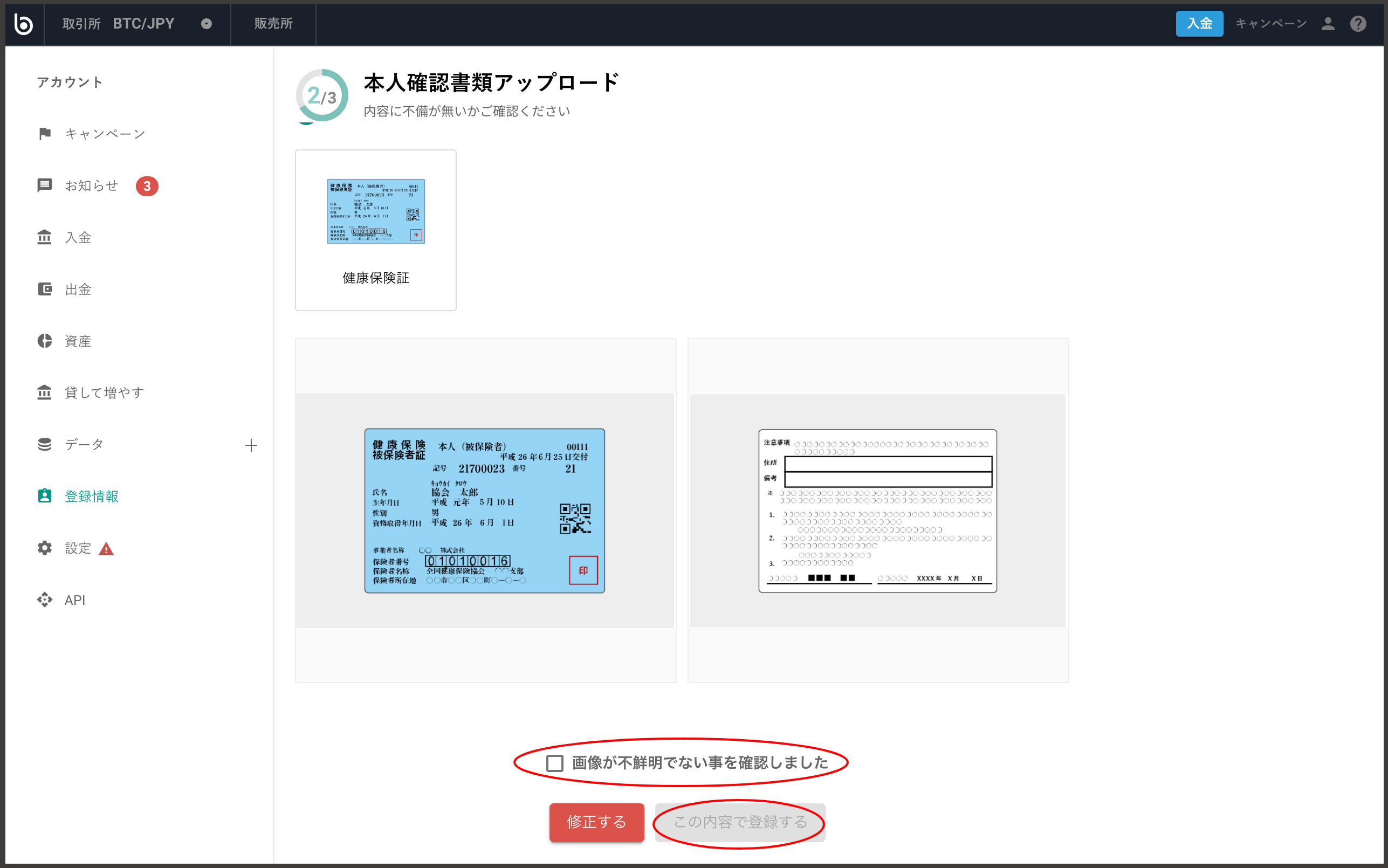Open 貸して増やす in the sidebar

coord(105,392)
